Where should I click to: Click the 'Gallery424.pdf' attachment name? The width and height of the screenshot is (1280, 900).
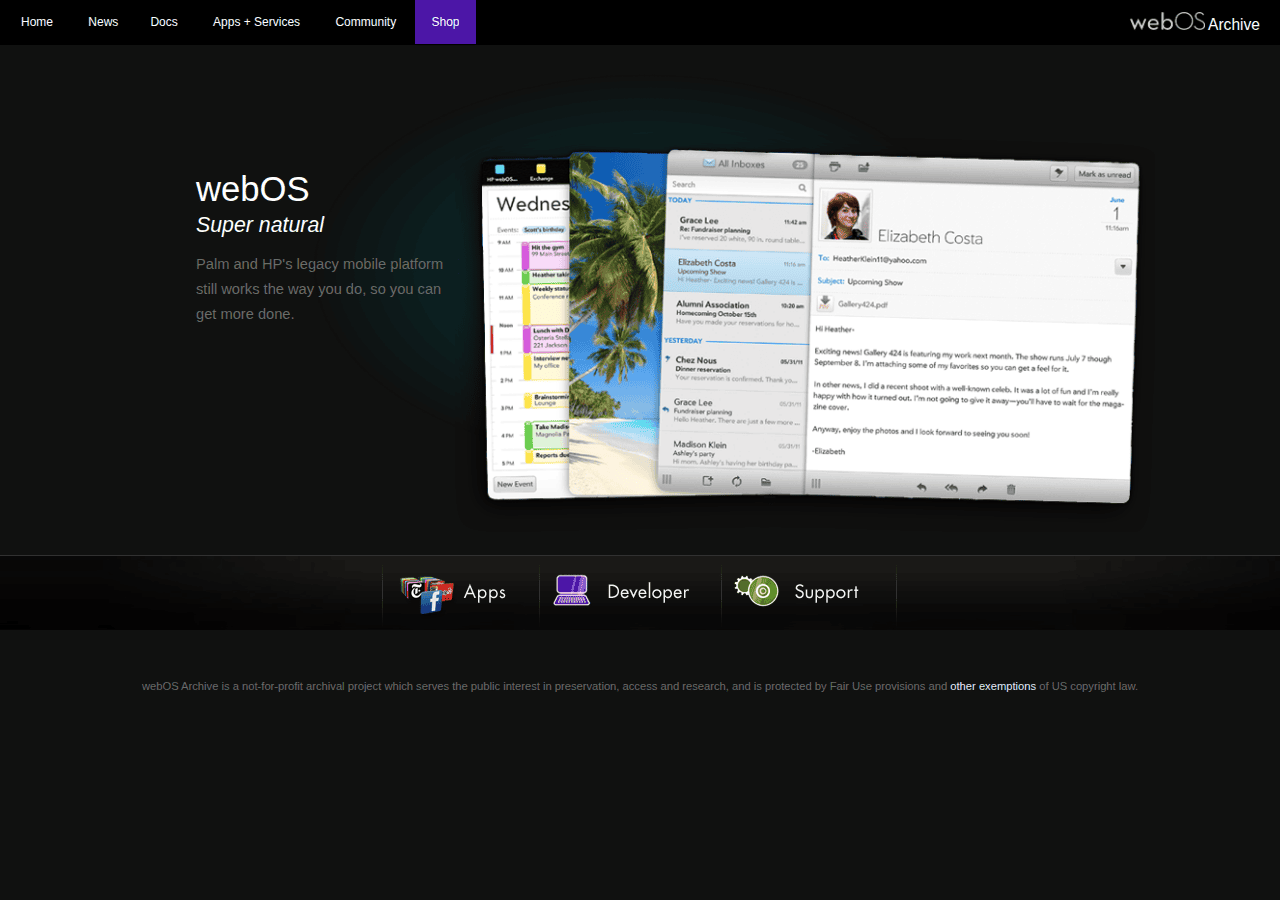[x=862, y=304]
